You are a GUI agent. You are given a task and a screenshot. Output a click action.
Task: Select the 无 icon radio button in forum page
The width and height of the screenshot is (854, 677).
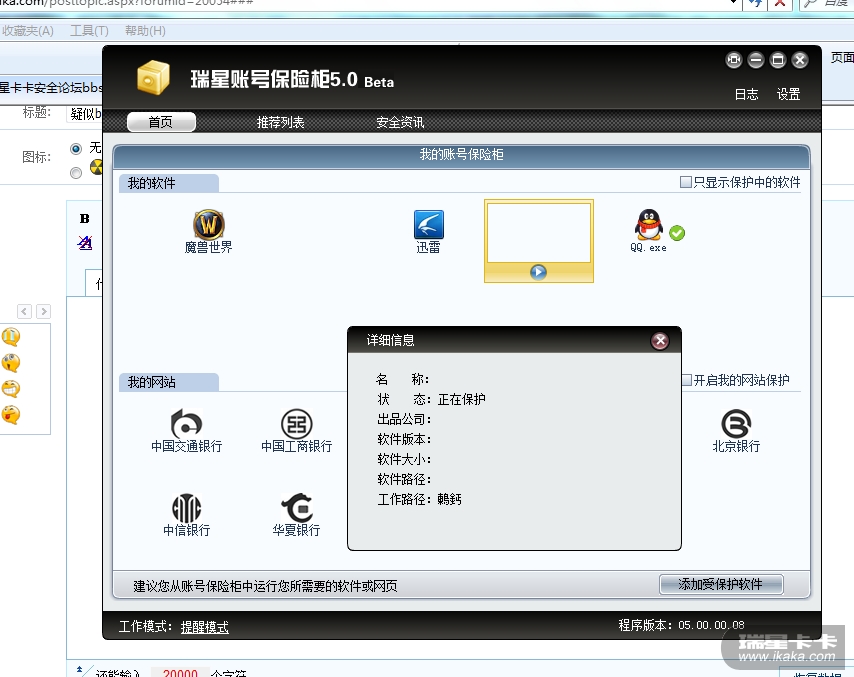tap(76, 148)
